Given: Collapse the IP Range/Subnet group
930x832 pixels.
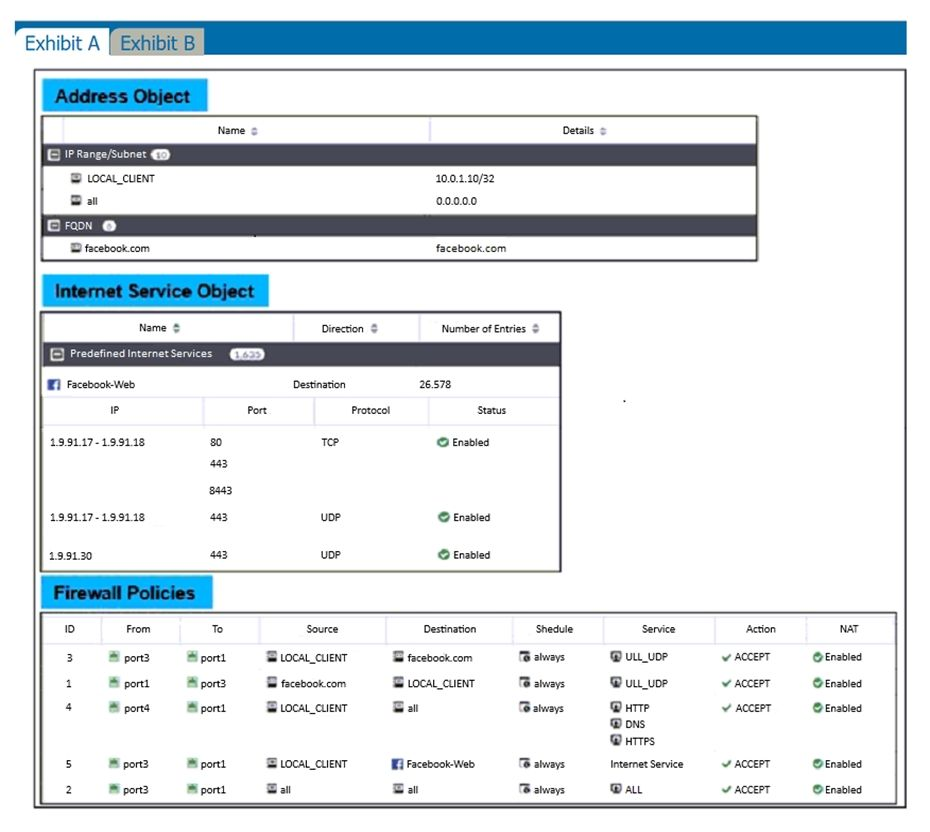Looking at the screenshot, I should [54, 155].
